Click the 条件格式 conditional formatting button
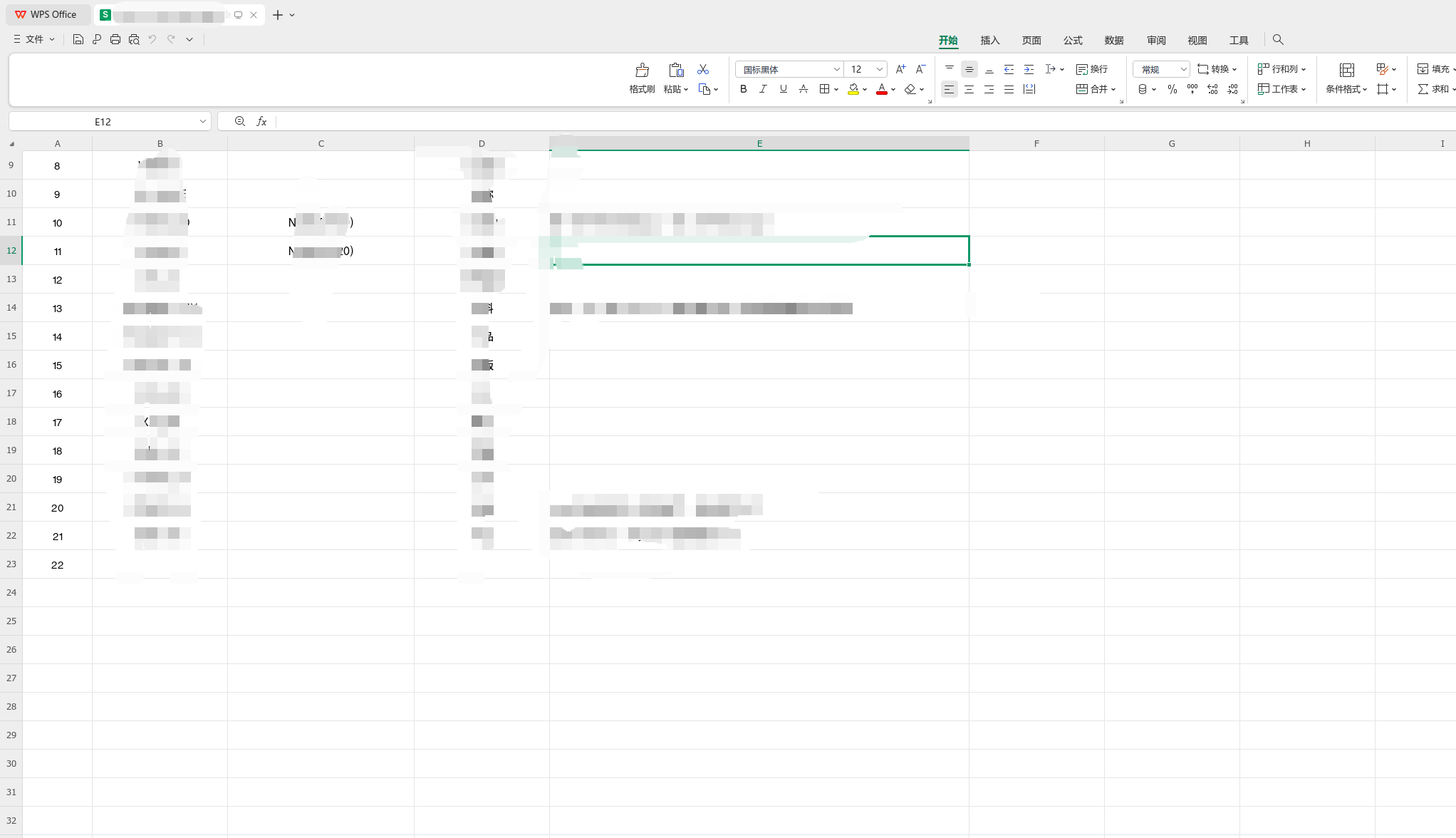The image size is (1456, 838). click(x=1346, y=79)
